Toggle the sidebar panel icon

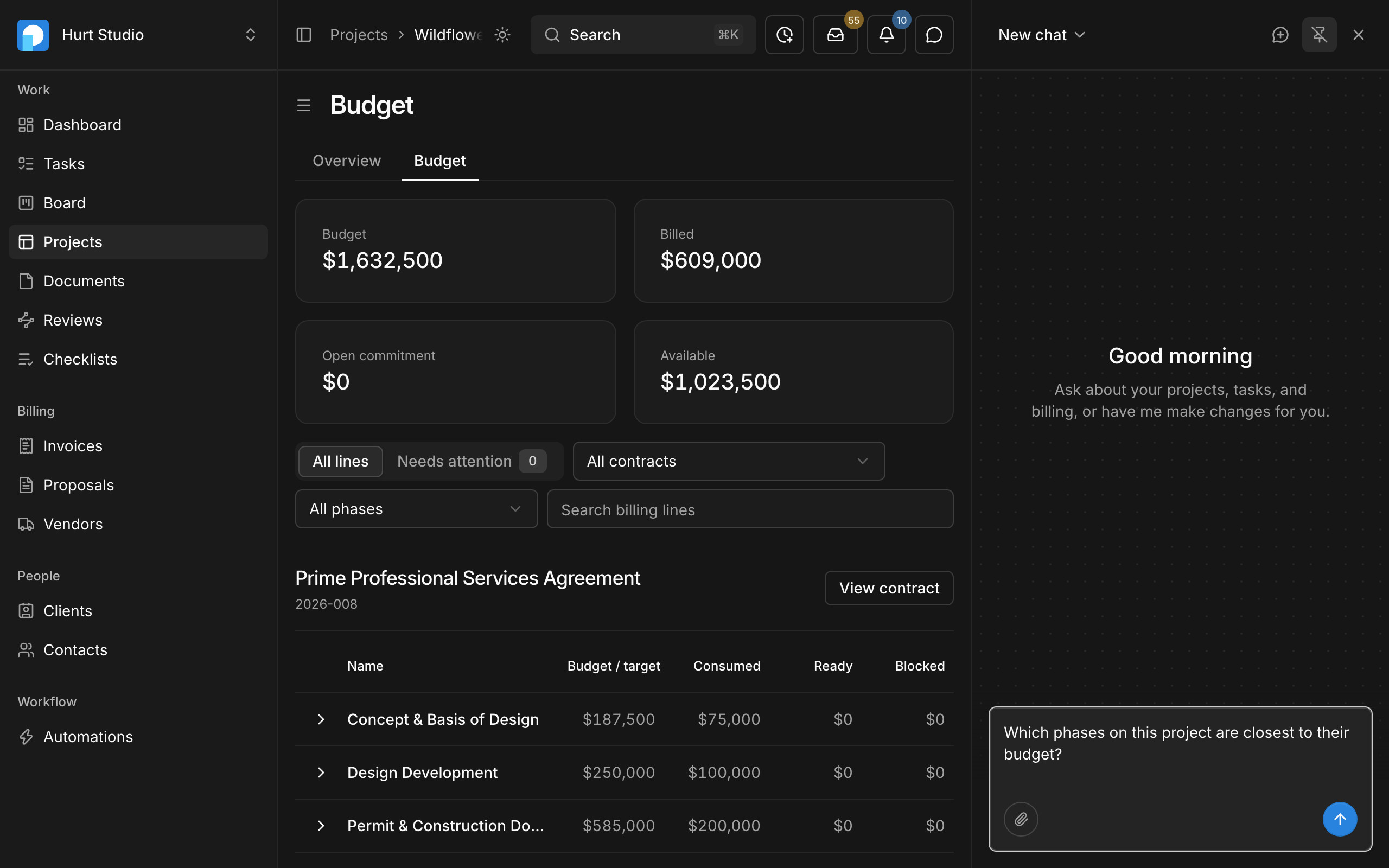(304, 35)
